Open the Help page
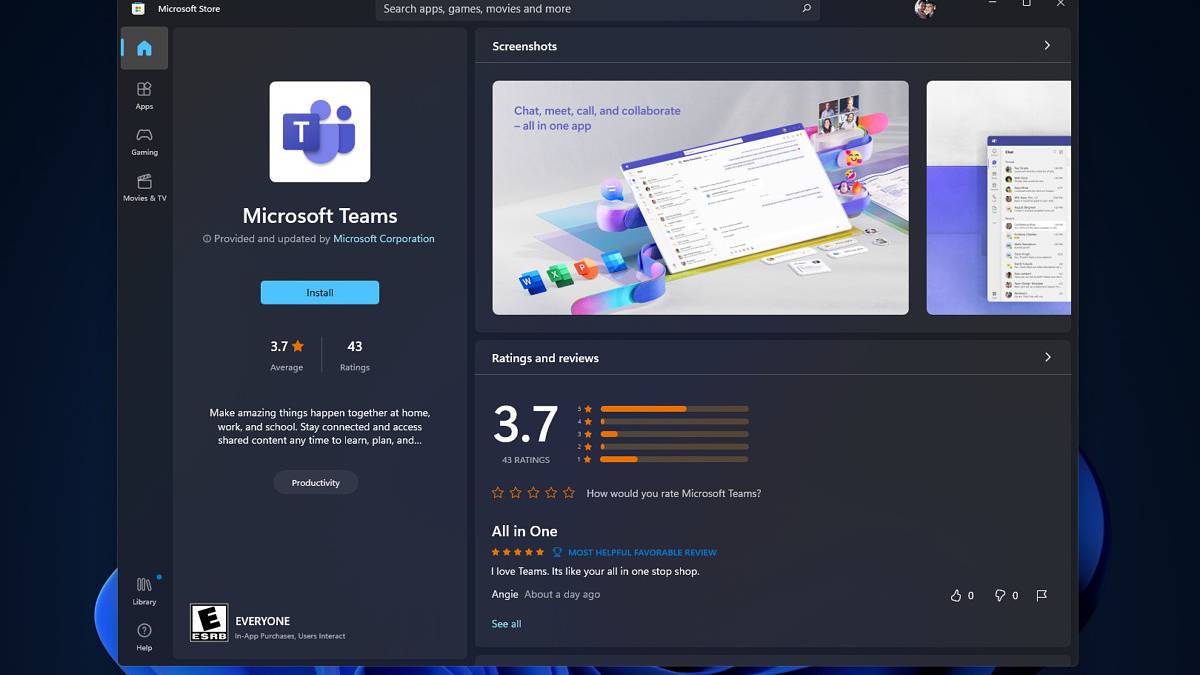Viewport: 1200px width, 675px height. [x=144, y=636]
